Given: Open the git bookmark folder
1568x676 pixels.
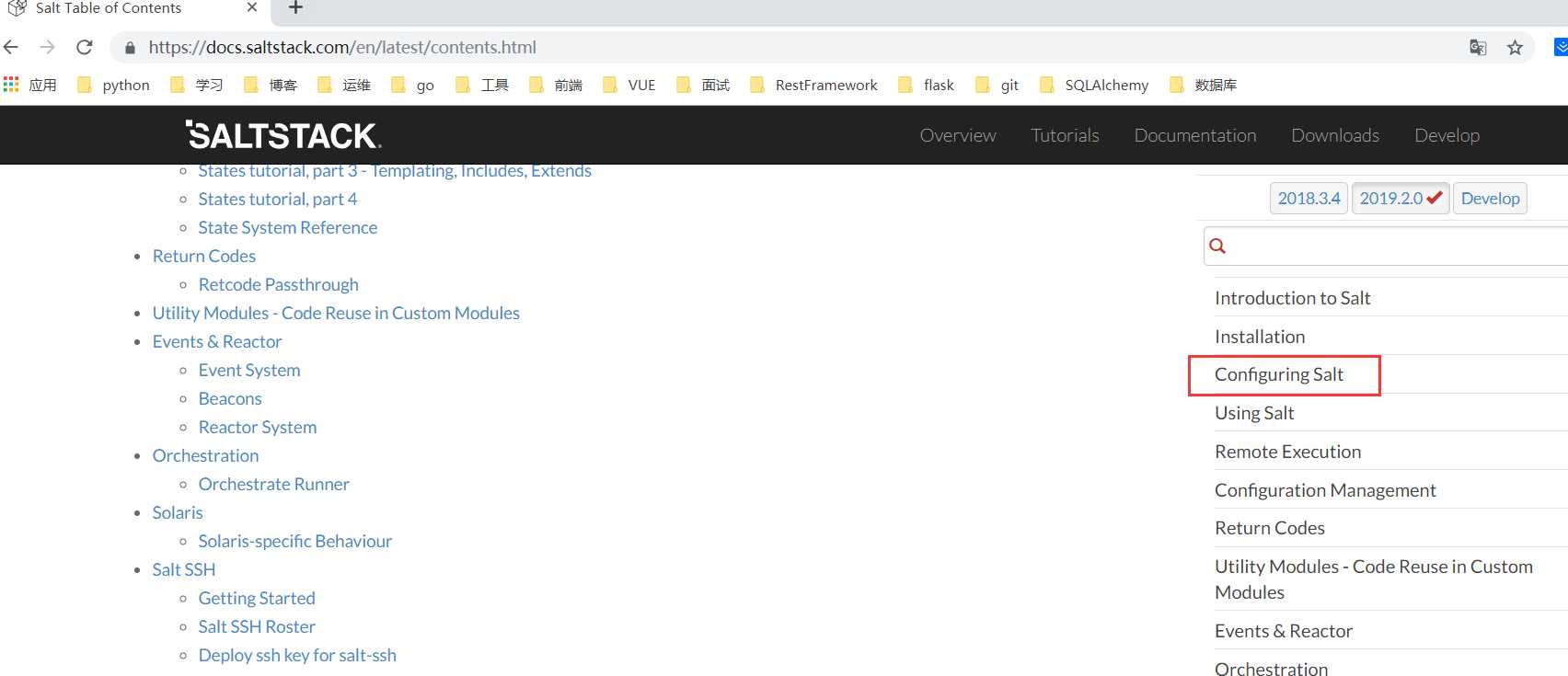Looking at the screenshot, I should 997,85.
